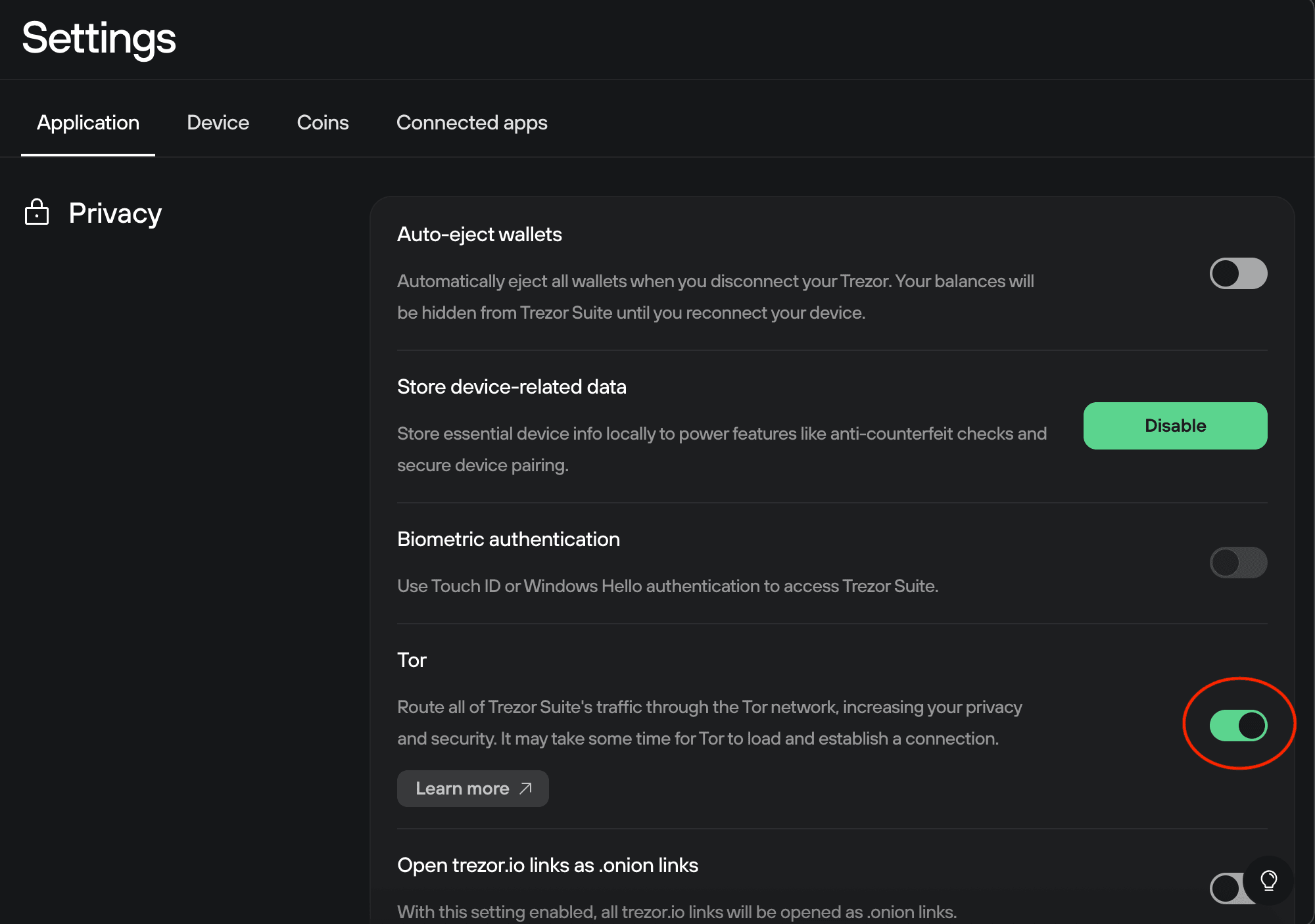Click the Disable button for device-related data
The image size is (1315, 924).
(1174, 425)
